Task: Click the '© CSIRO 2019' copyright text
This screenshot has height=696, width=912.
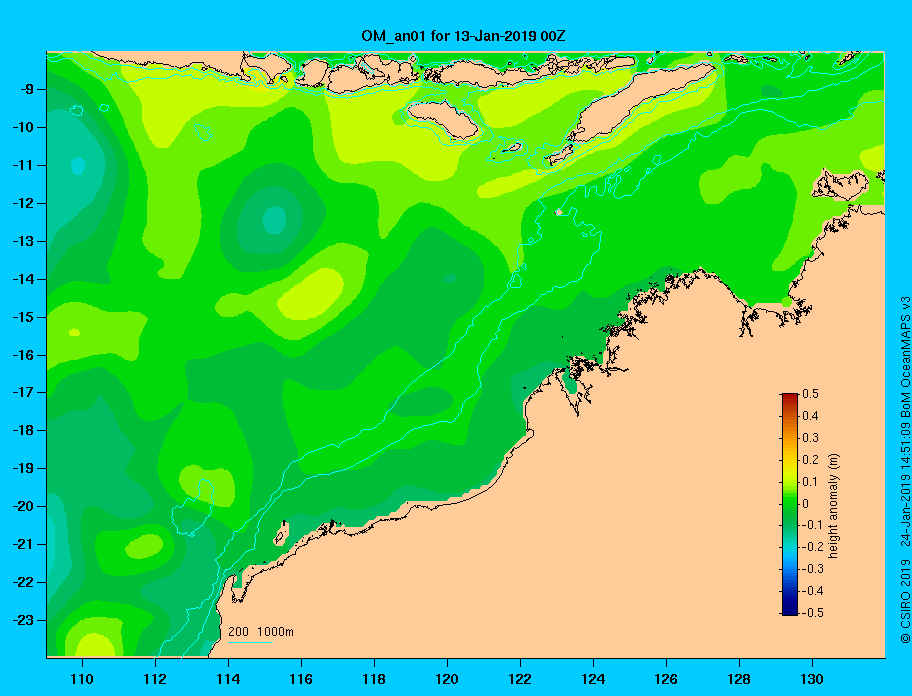Action: (905, 601)
